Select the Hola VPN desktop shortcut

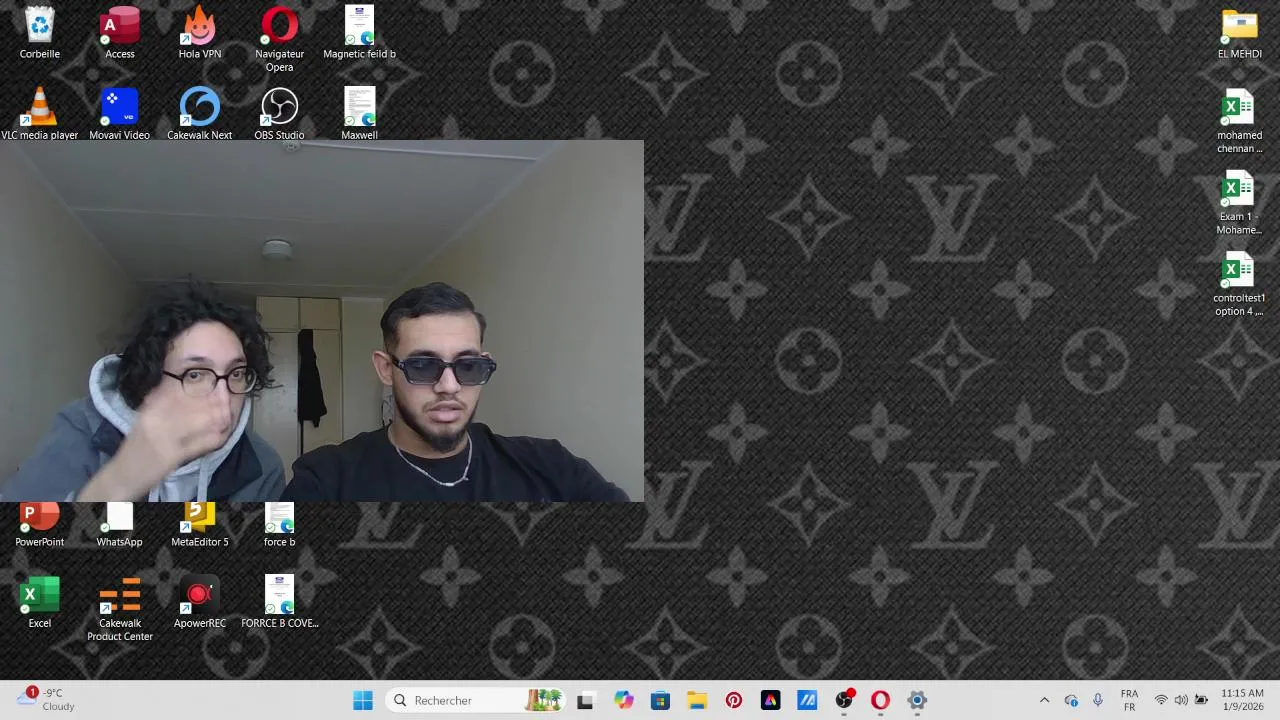(x=200, y=33)
